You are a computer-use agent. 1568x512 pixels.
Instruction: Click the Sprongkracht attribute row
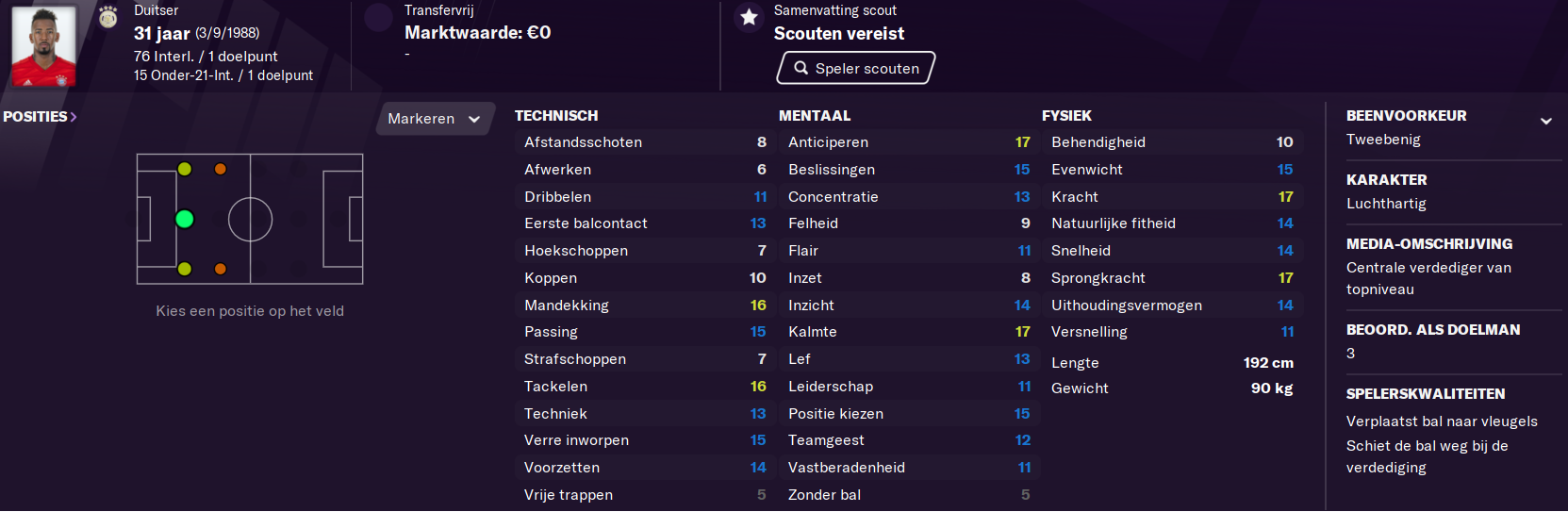click(1172, 278)
